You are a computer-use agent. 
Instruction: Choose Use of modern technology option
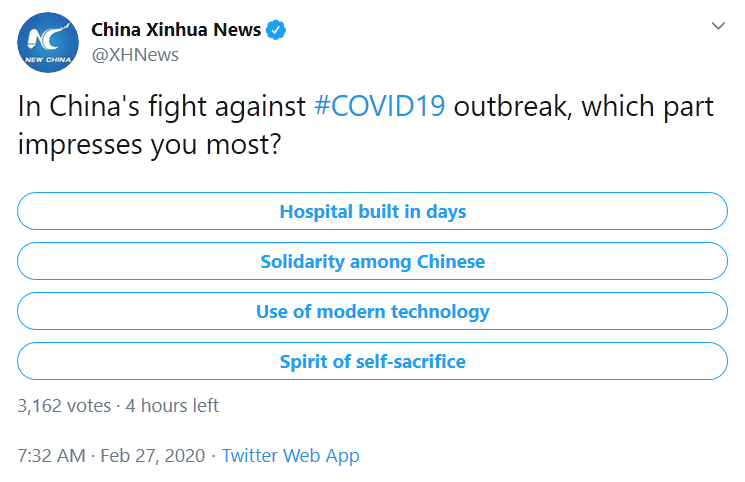pos(372,311)
